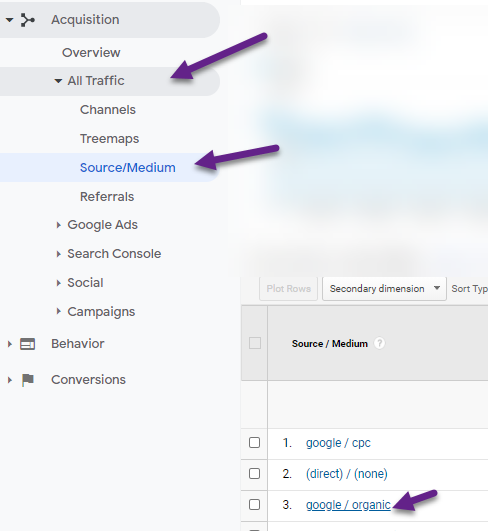The width and height of the screenshot is (488, 531).
Task: Go to the Referrals report
Action: (107, 197)
